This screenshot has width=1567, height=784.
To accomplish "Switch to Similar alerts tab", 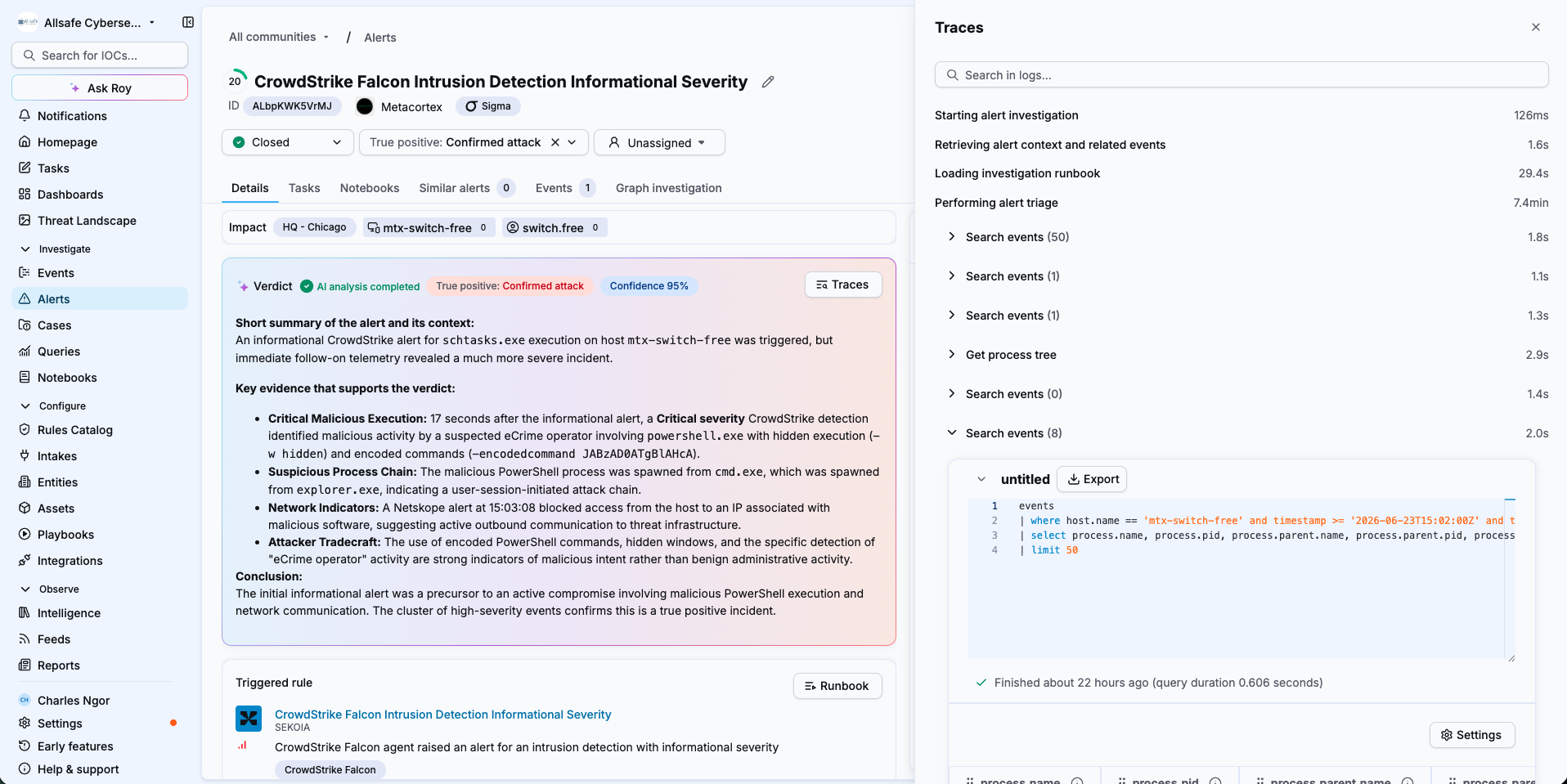I will click(466, 188).
